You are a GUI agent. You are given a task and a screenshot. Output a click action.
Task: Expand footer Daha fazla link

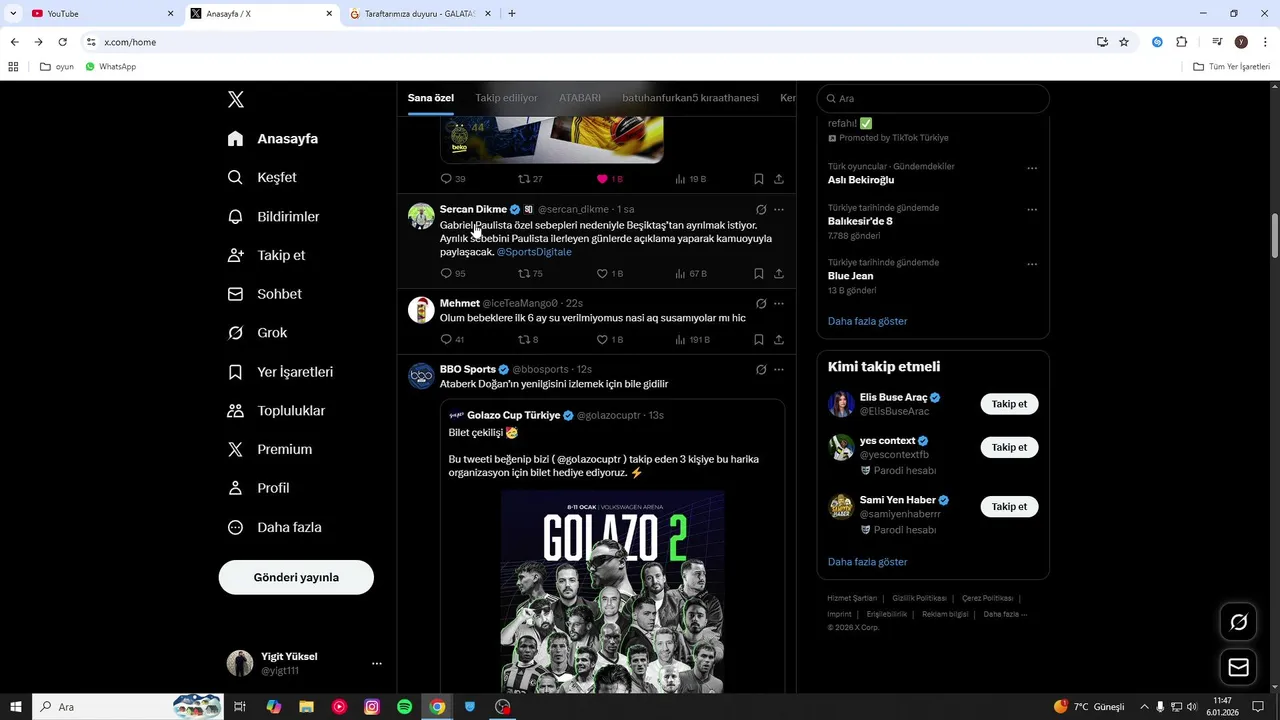(x=1005, y=614)
